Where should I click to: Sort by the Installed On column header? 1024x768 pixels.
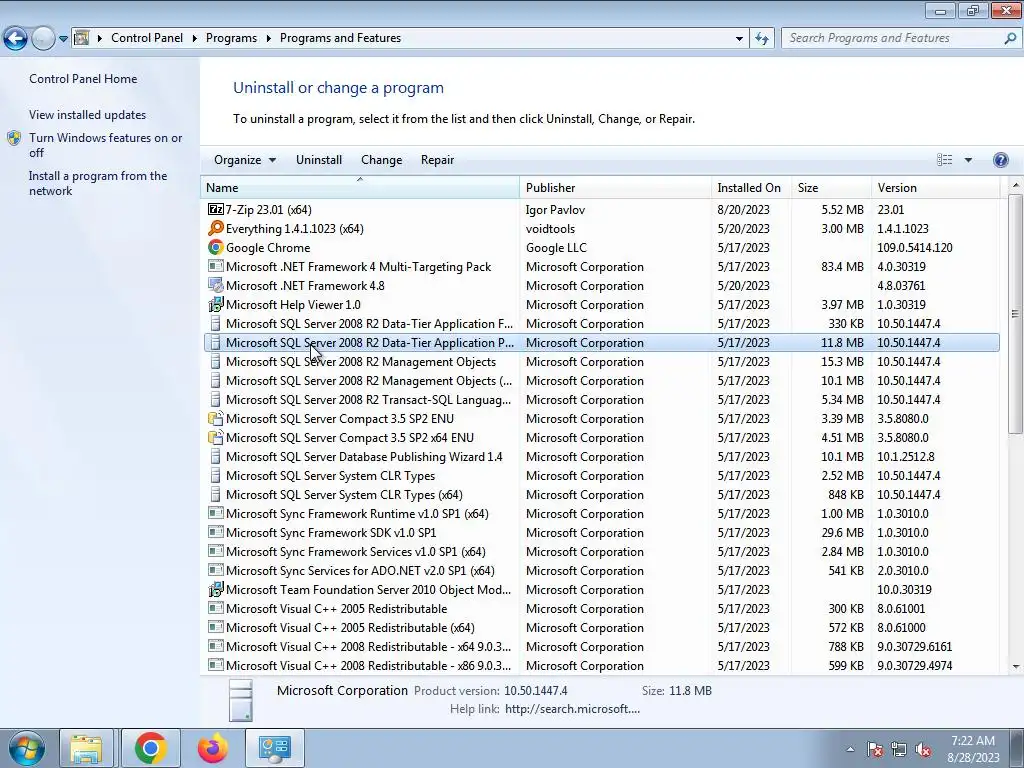(751, 187)
